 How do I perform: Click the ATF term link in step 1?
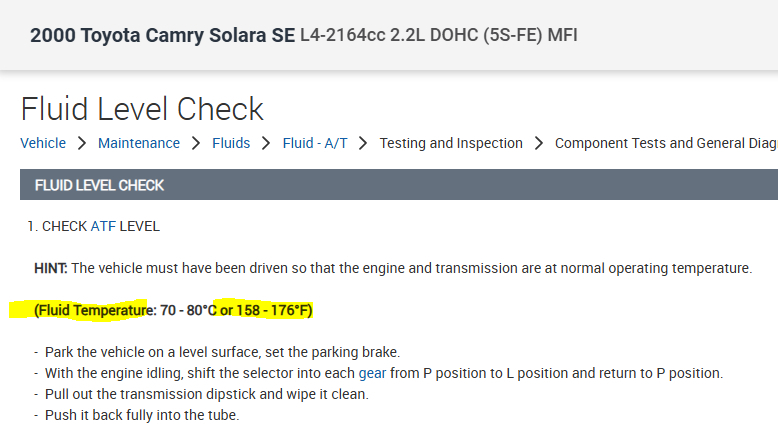coord(103,226)
